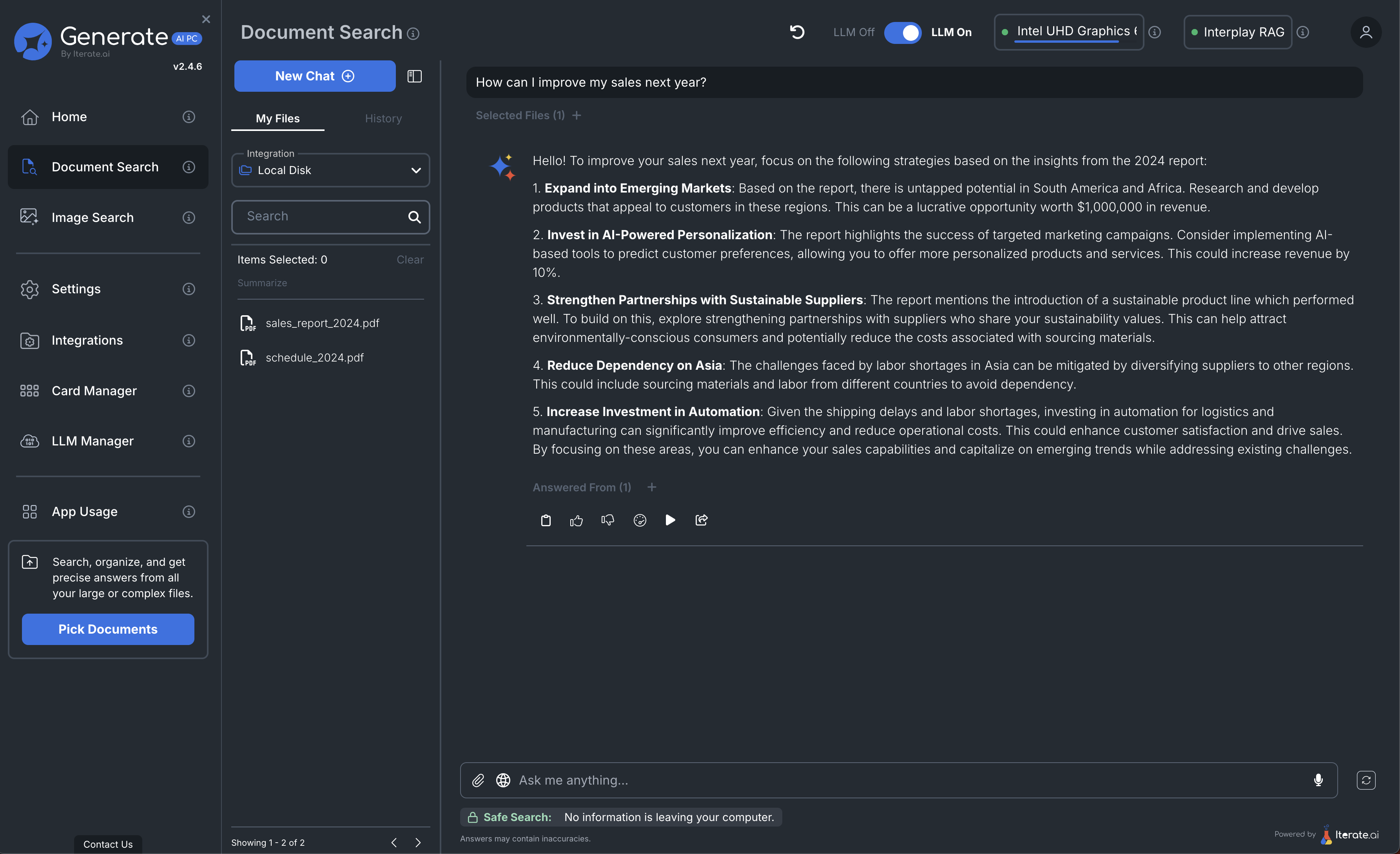Image resolution: width=1400 pixels, height=854 pixels.
Task: Start a New Chat
Action: (315, 76)
